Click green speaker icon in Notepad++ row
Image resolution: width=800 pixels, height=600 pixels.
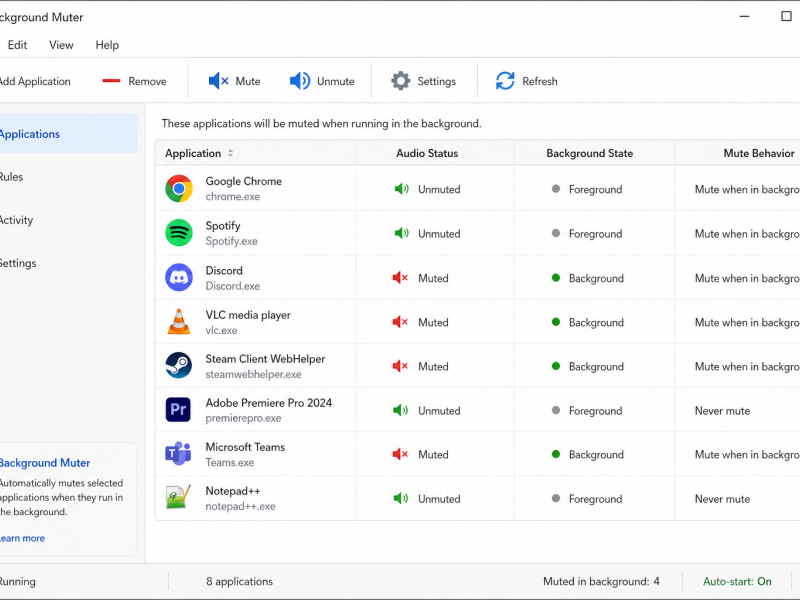[401, 498]
